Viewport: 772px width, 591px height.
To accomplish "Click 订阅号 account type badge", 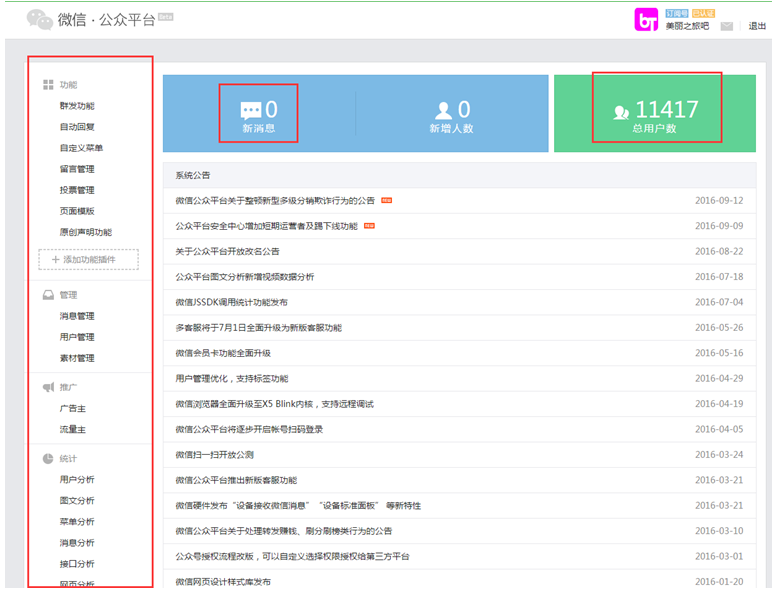I will [x=676, y=13].
